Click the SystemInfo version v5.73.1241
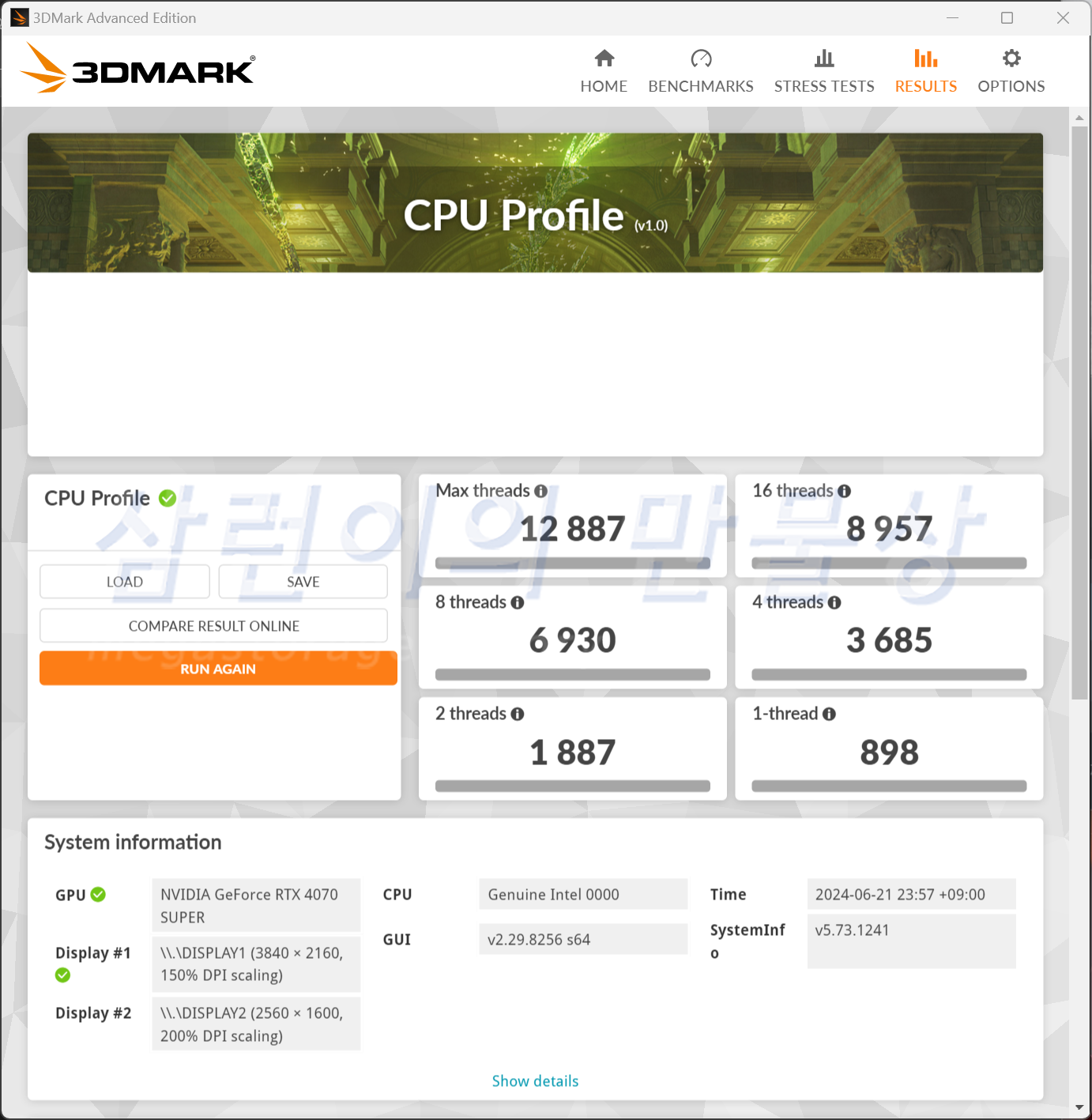The image size is (1092, 1120). pyautogui.click(x=911, y=941)
